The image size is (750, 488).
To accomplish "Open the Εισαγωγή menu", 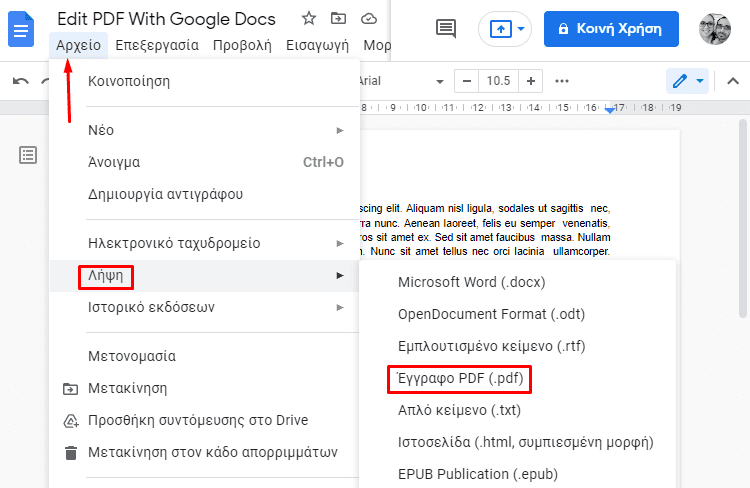I will coord(317,45).
